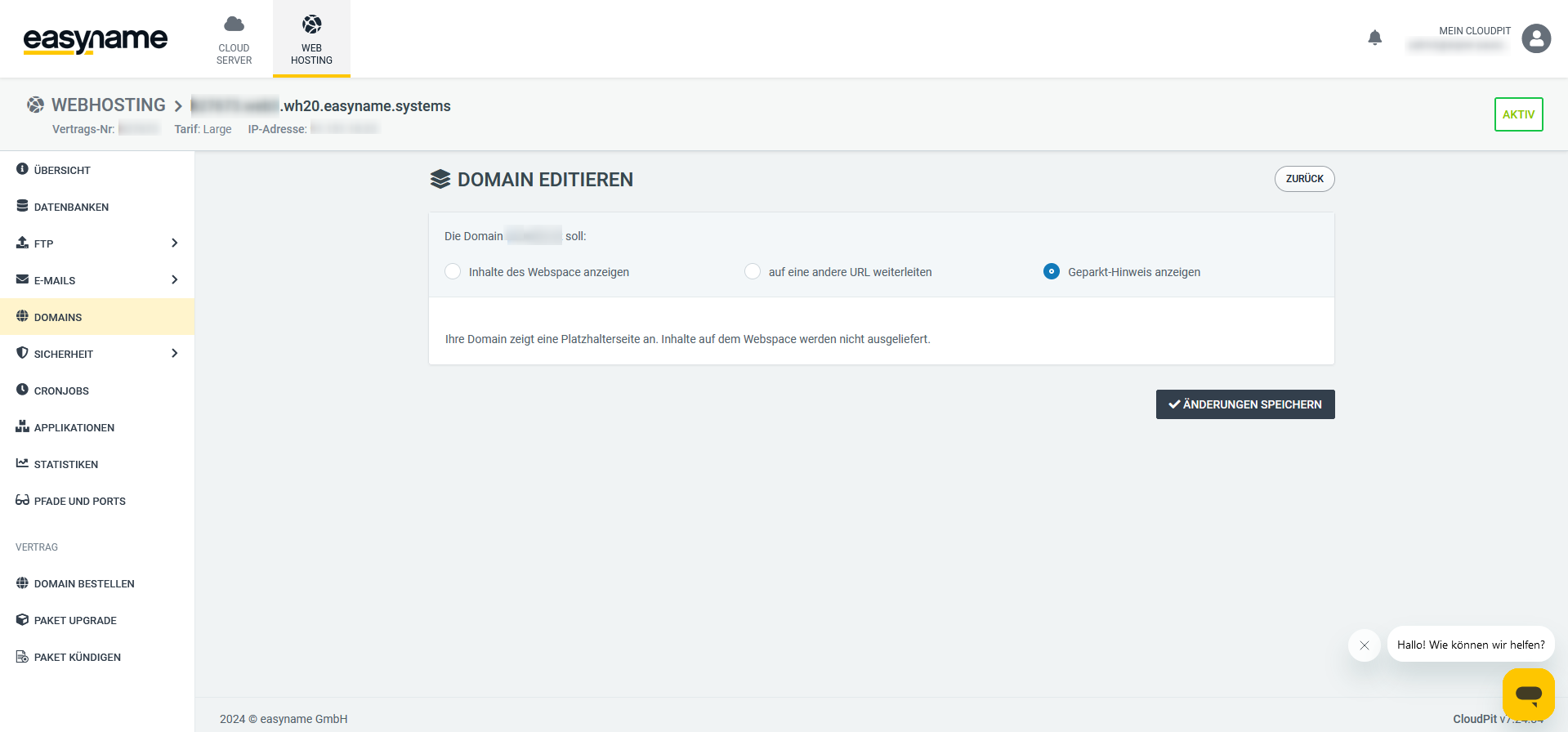The height and width of the screenshot is (732, 1568).
Task: Click the Applikationen blocks icon
Action: tap(22, 426)
